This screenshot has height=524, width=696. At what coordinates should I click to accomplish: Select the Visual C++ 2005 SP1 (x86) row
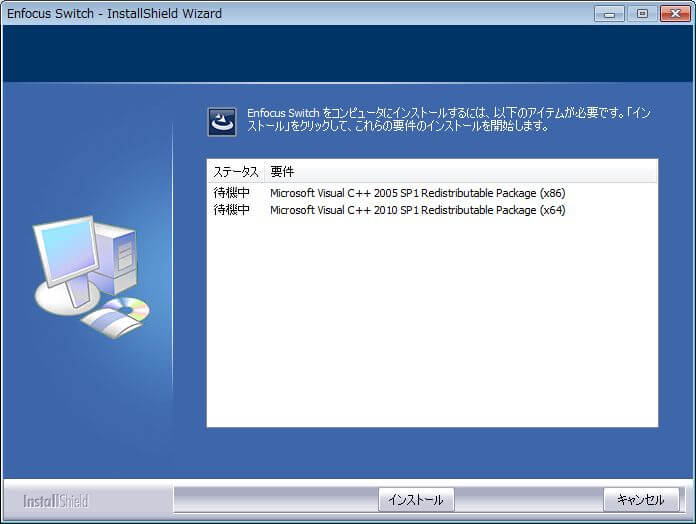432,193
